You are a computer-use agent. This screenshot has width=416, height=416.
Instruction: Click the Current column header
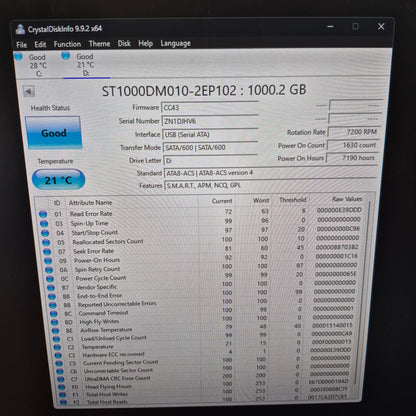(x=222, y=201)
